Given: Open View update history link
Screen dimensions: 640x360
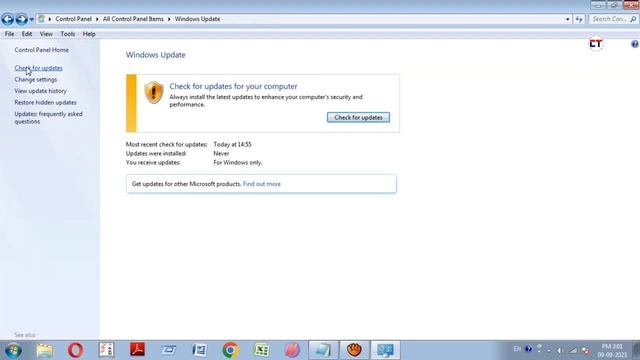Looking at the screenshot, I should (x=40, y=91).
